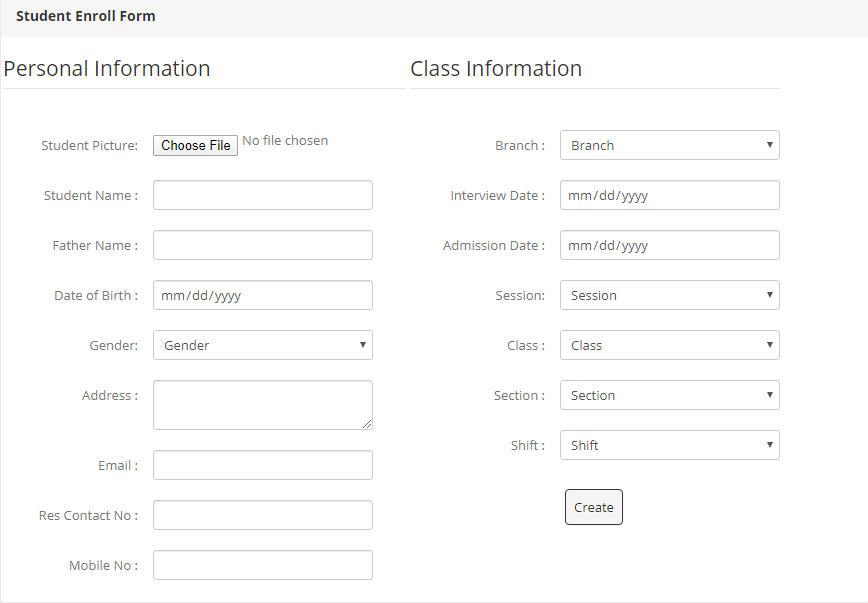Select the Mobile No input box

[x=262, y=565]
